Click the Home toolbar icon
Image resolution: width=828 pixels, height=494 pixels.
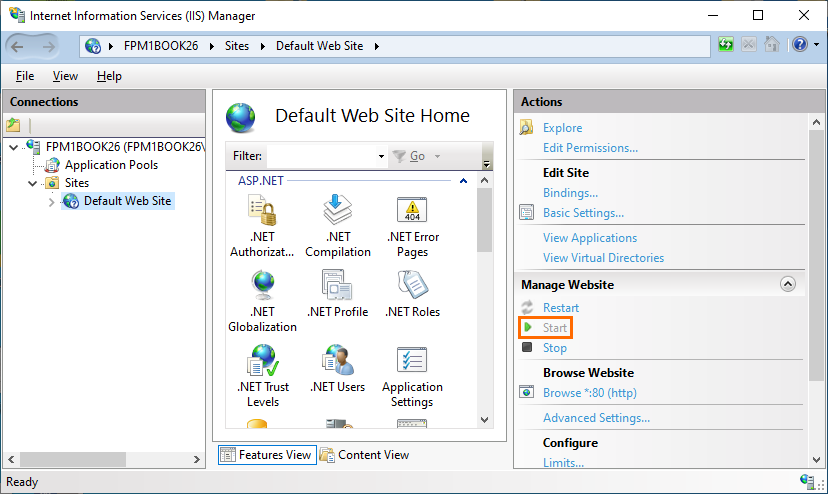pos(771,44)
